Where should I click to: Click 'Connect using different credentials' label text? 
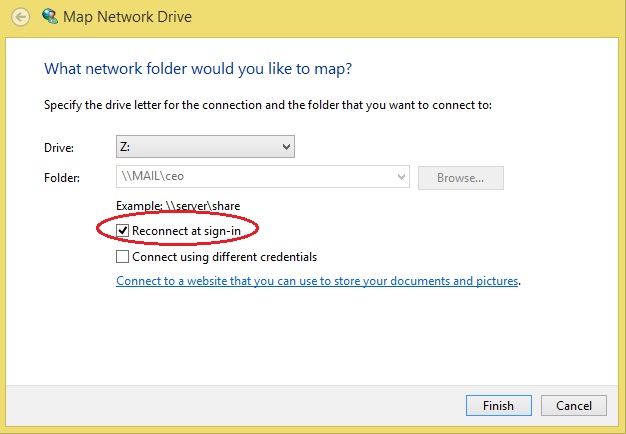(x=225, y=257)
